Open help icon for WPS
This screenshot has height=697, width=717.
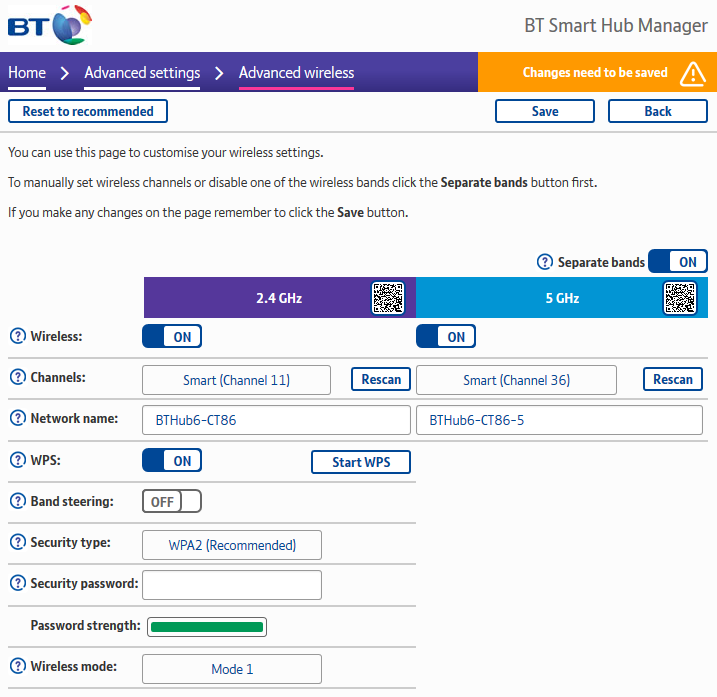point(18,460)
